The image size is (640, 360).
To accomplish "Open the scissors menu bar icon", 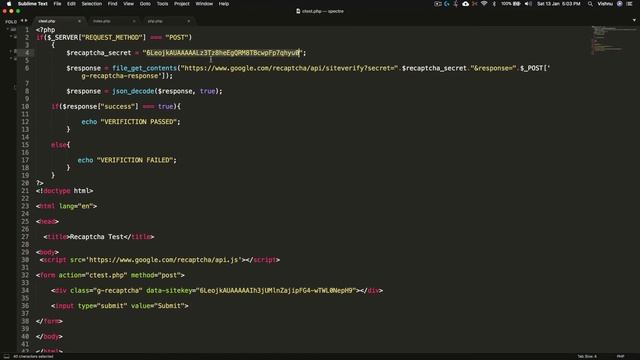I will (x=475, y=4).
